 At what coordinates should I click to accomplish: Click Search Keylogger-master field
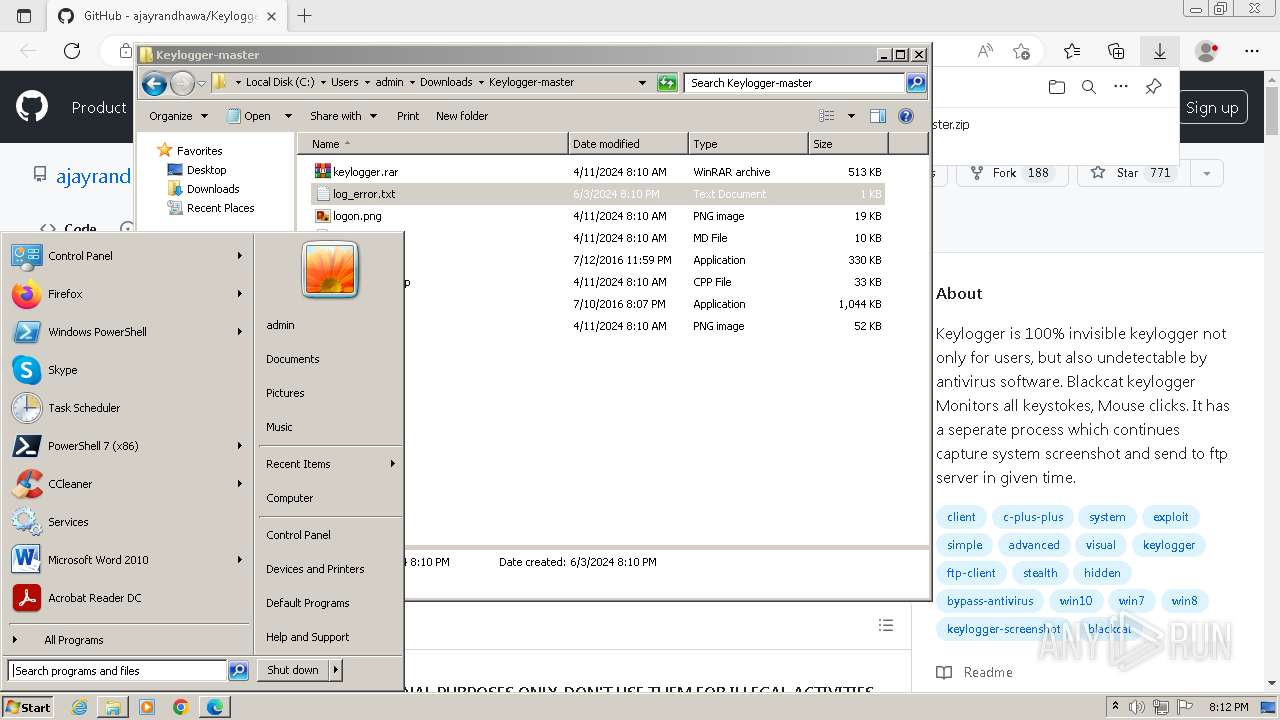click(x=795, y=83)
